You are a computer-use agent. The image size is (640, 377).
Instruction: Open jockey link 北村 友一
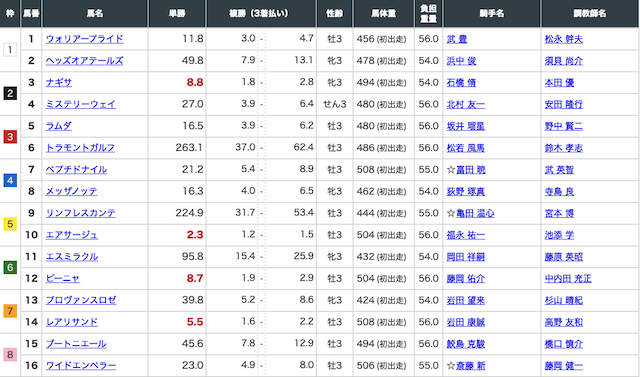tap(466, 104)
